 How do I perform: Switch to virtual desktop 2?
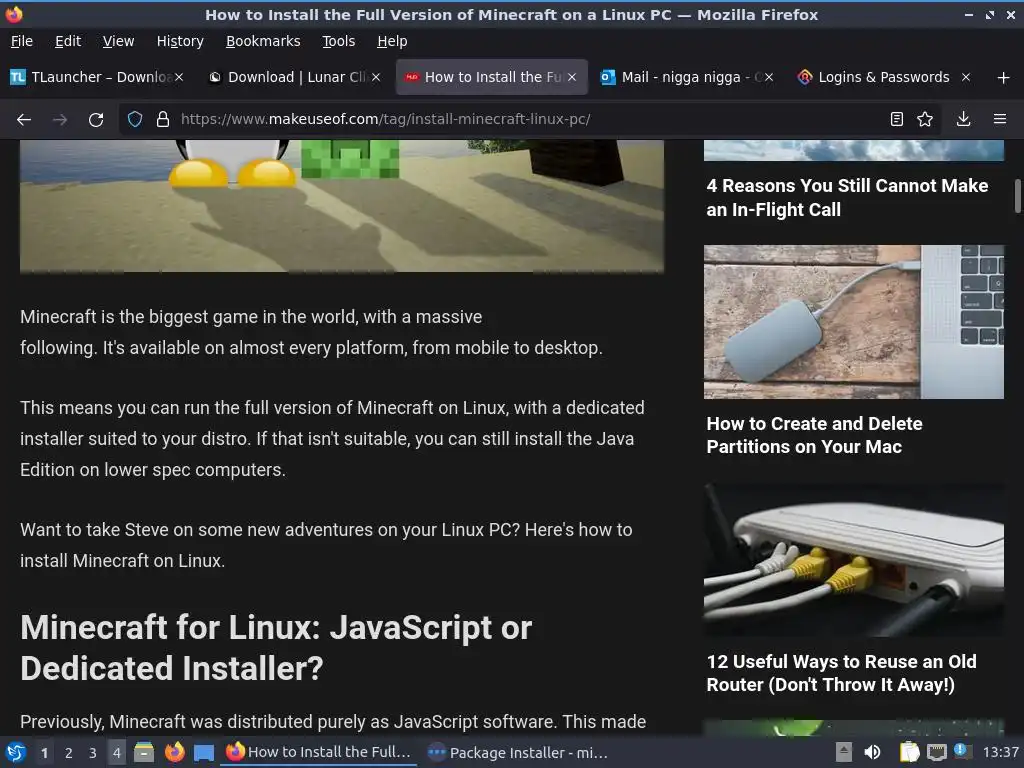point(69,753)
